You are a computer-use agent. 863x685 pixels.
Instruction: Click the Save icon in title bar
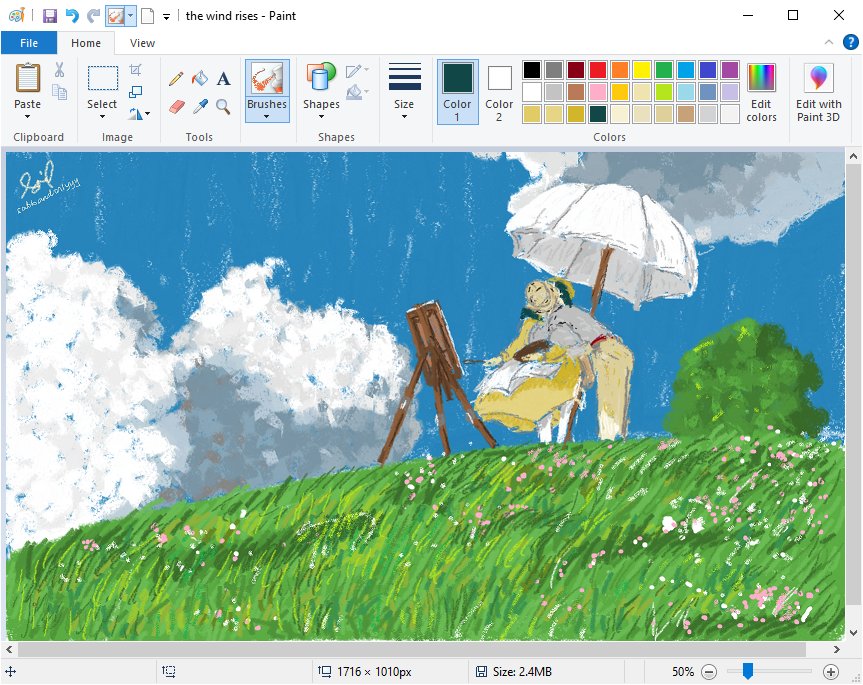(x=50, y=15)
